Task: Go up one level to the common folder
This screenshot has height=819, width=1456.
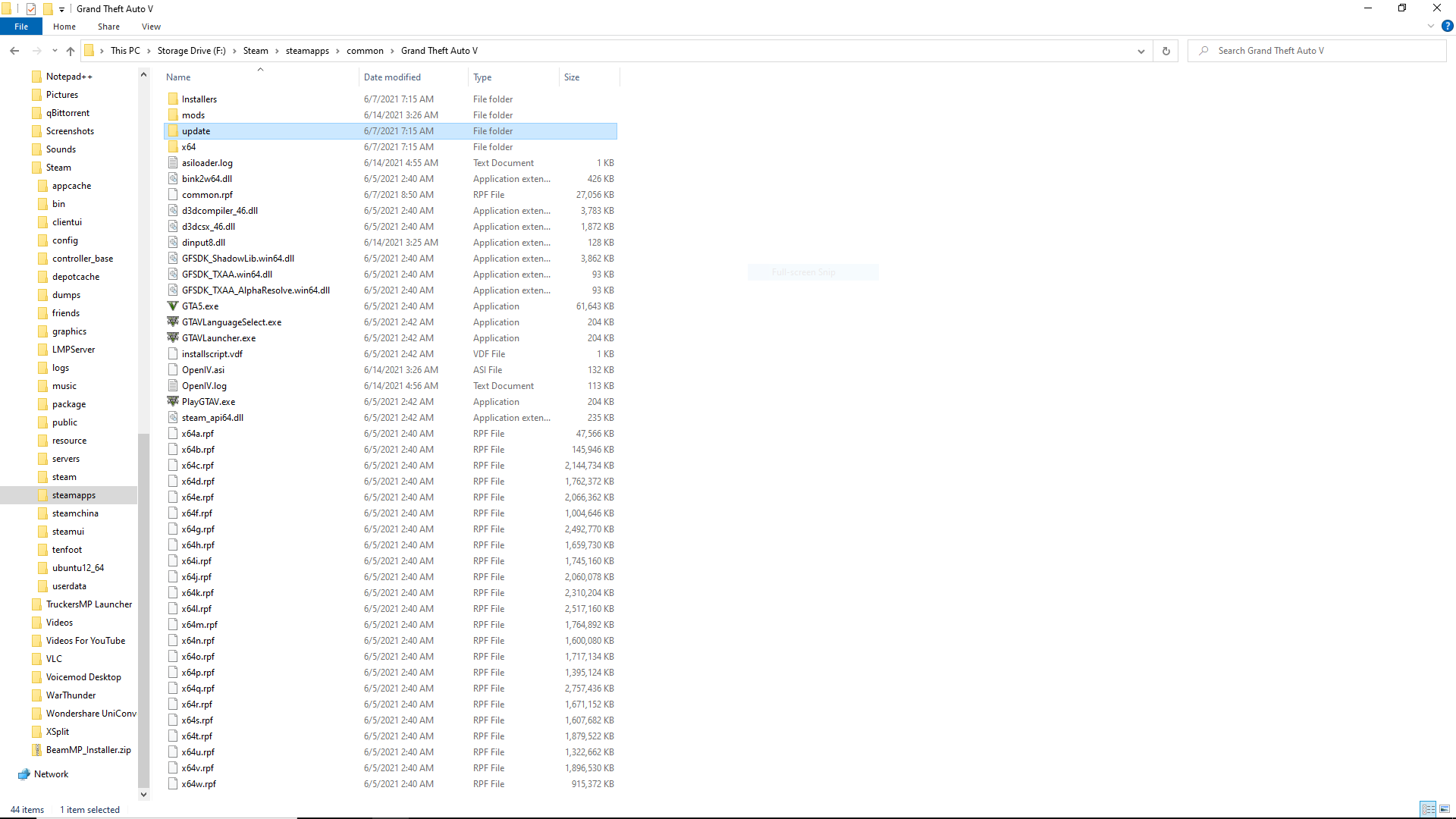Action: click(70, 51)
